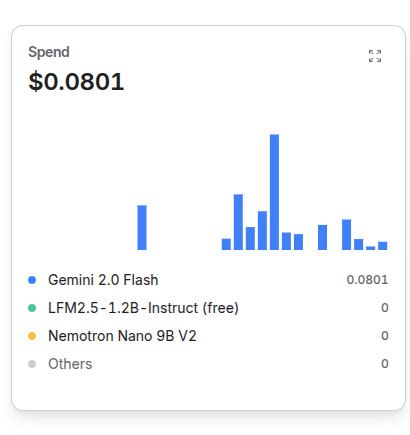Click the Spend card title

pos(49,52)
